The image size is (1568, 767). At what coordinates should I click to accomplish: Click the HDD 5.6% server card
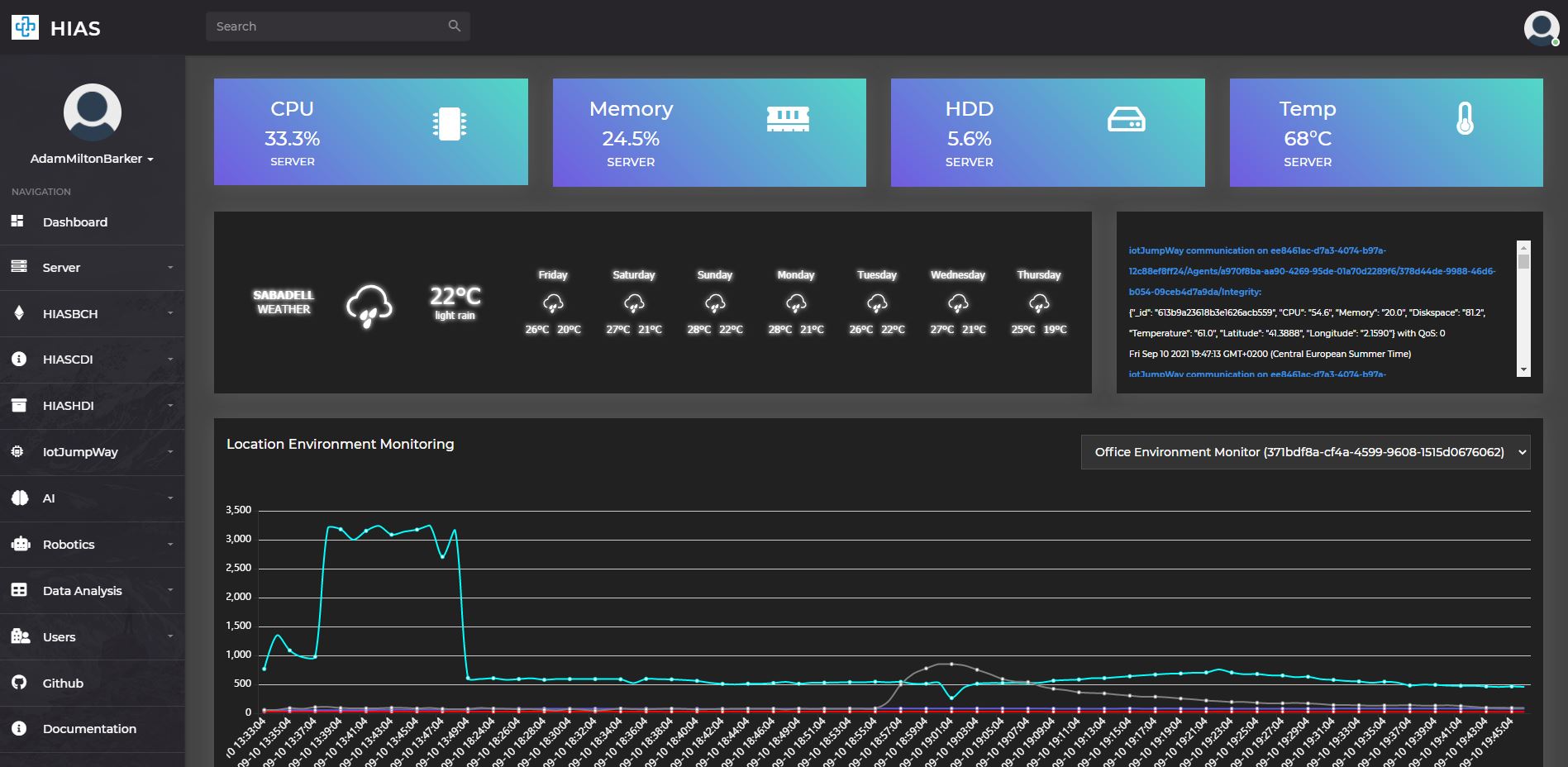click(1047, 132)
